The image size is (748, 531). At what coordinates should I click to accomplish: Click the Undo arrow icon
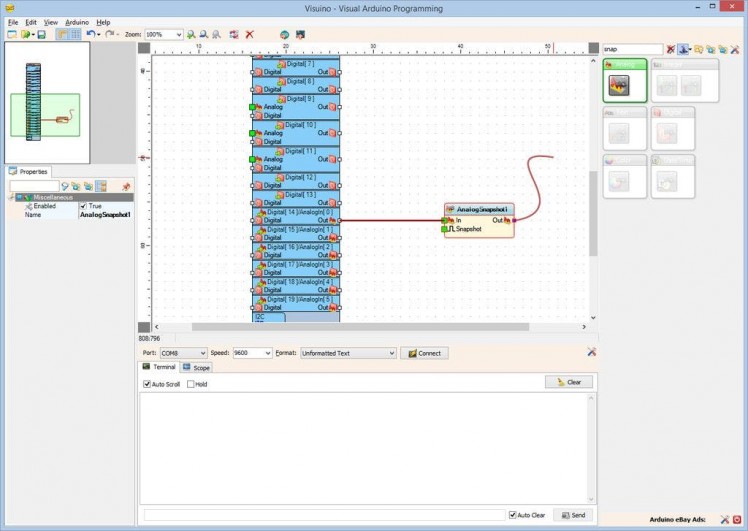[x=90, y=34]
